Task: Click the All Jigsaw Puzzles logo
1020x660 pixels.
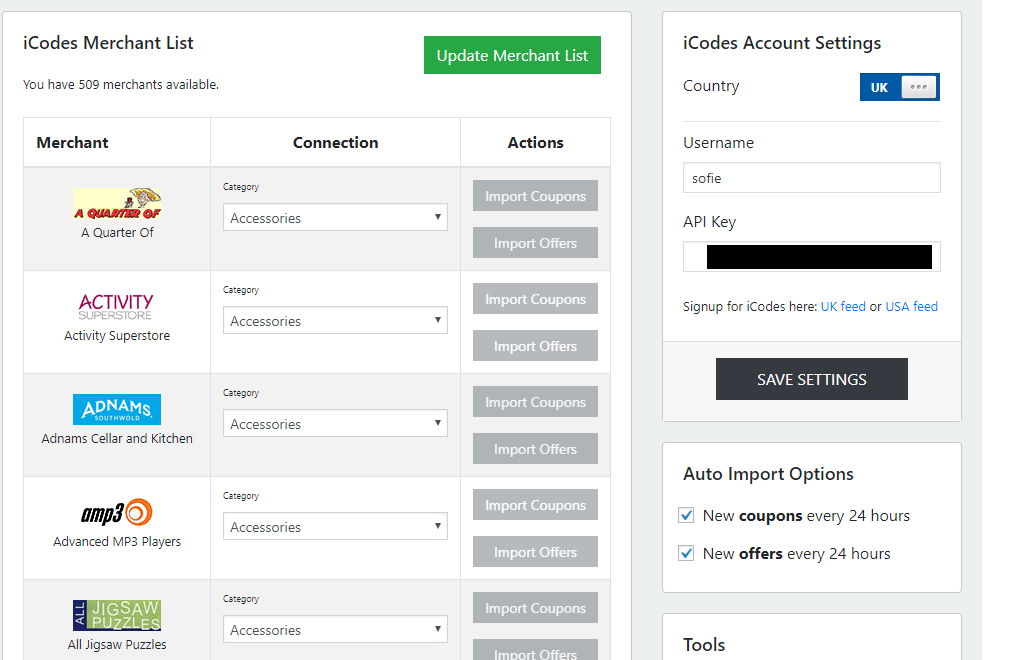Action: coord(117,615)
